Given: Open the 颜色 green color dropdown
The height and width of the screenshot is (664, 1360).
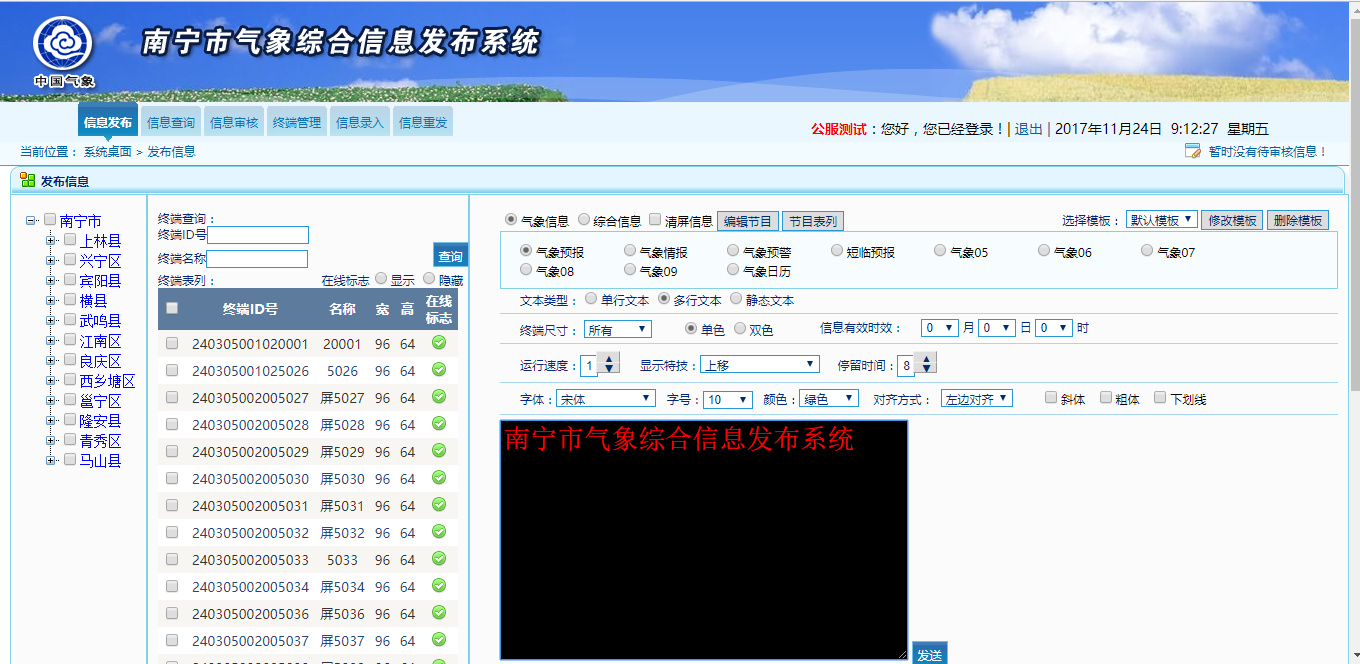Looking at the screenshot, I should coord(826,397).
